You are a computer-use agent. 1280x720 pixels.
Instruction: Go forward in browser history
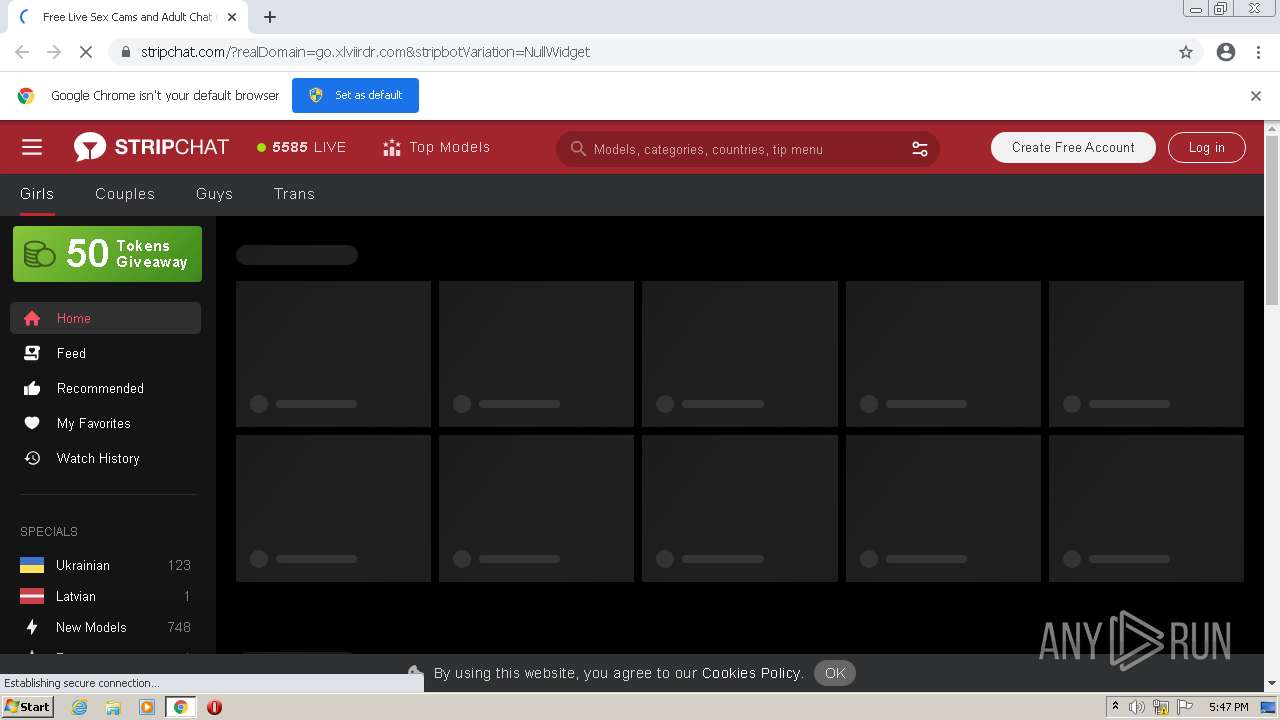pyautogui.click(x=54, y=52)
